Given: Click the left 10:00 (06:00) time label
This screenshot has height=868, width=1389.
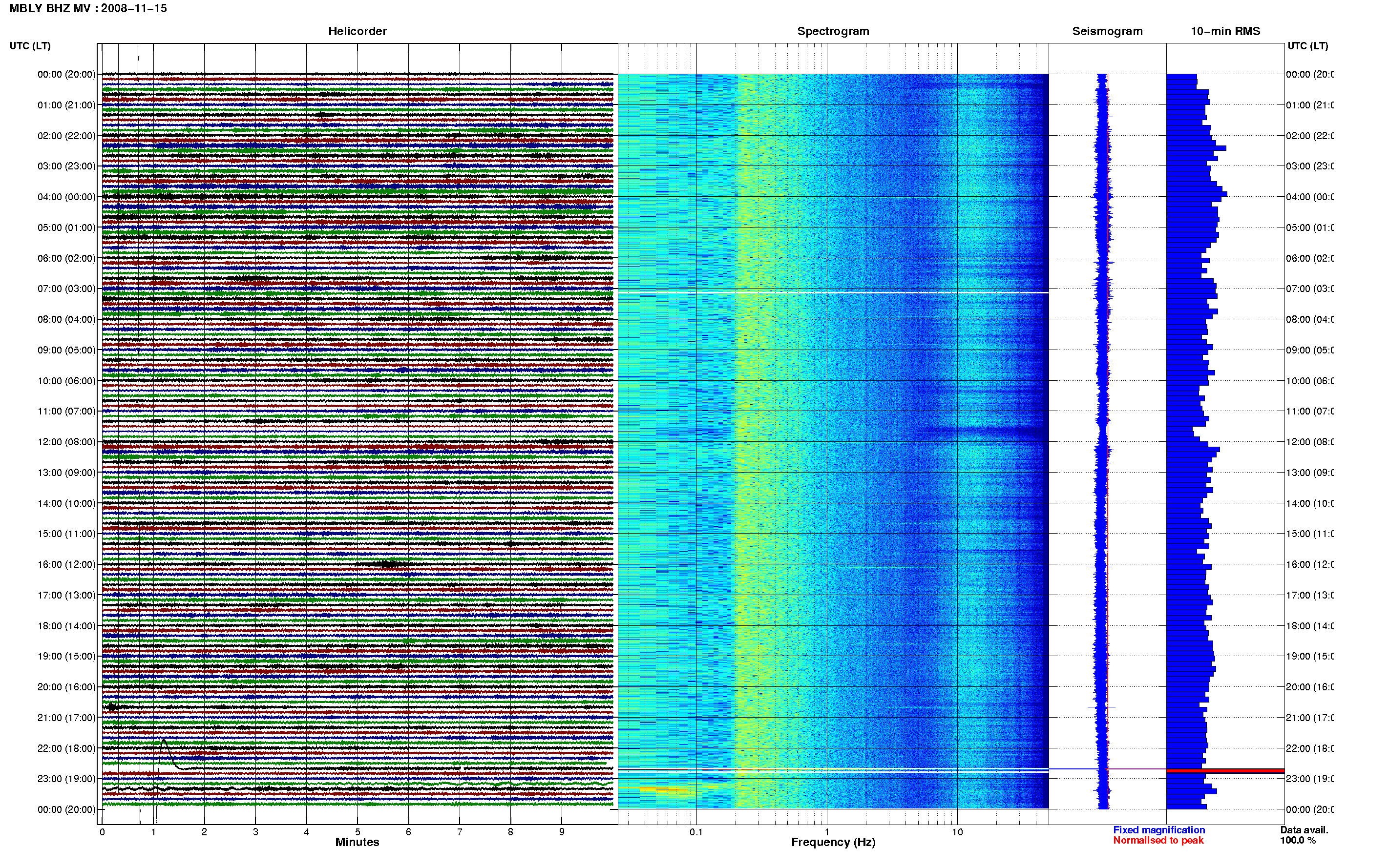Looking at the screenshot, I should coord(66,381).
